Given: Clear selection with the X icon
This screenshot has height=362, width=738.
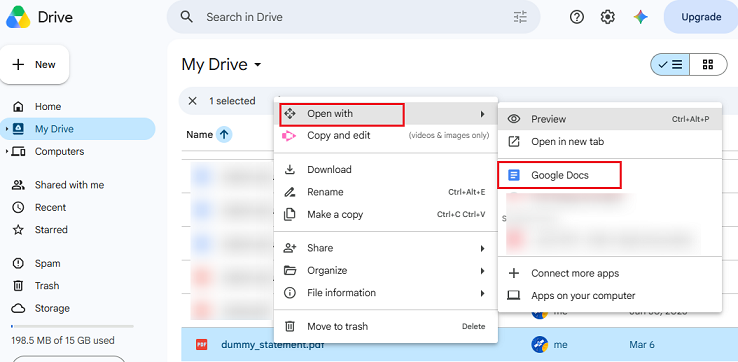Looking at the screenshot, I should click(x=192, y=101).
